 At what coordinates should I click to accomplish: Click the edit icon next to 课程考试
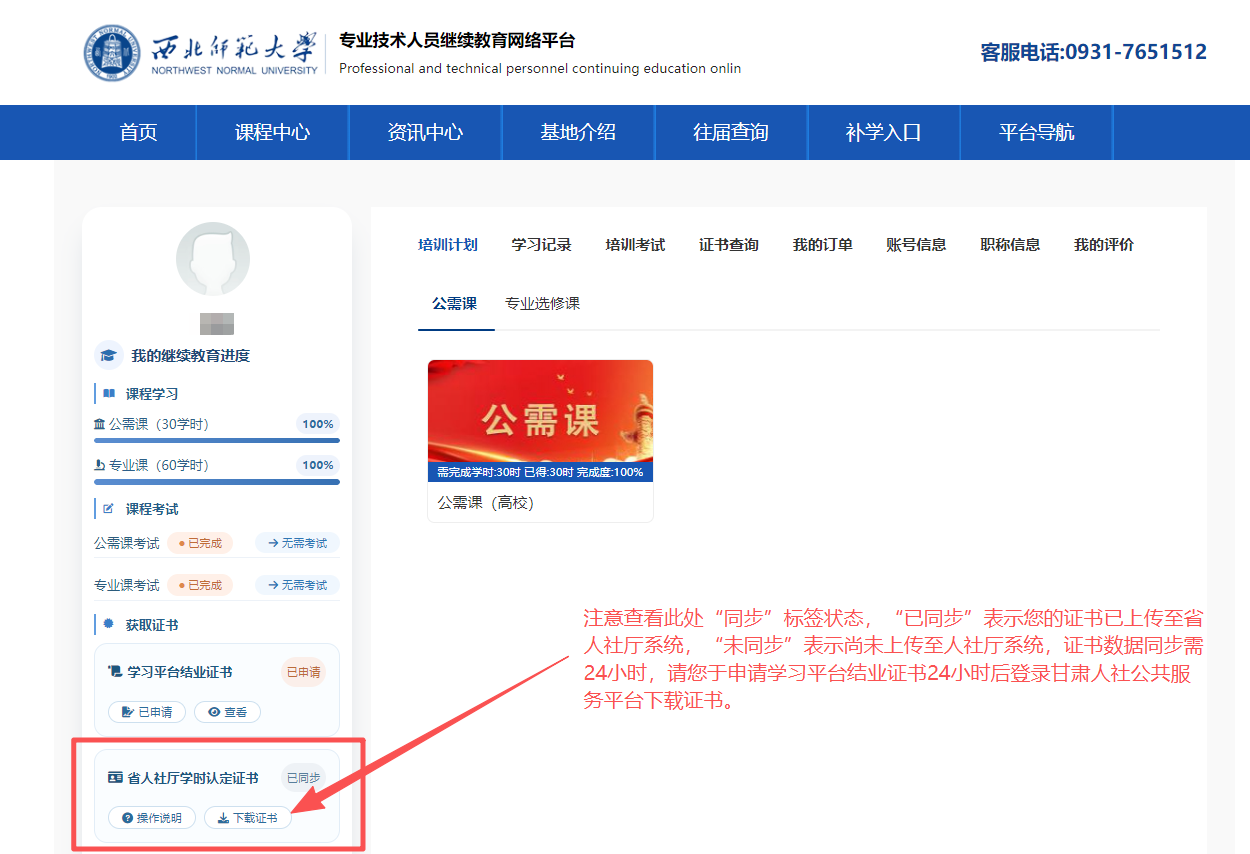[x=109, y=509]
